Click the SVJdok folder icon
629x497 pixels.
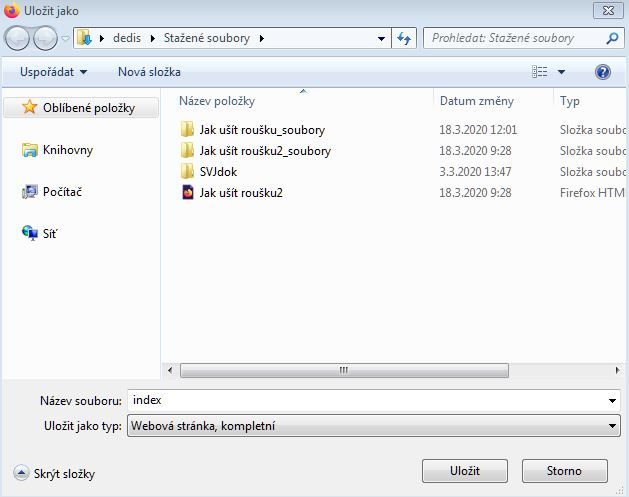coord(187,171)
